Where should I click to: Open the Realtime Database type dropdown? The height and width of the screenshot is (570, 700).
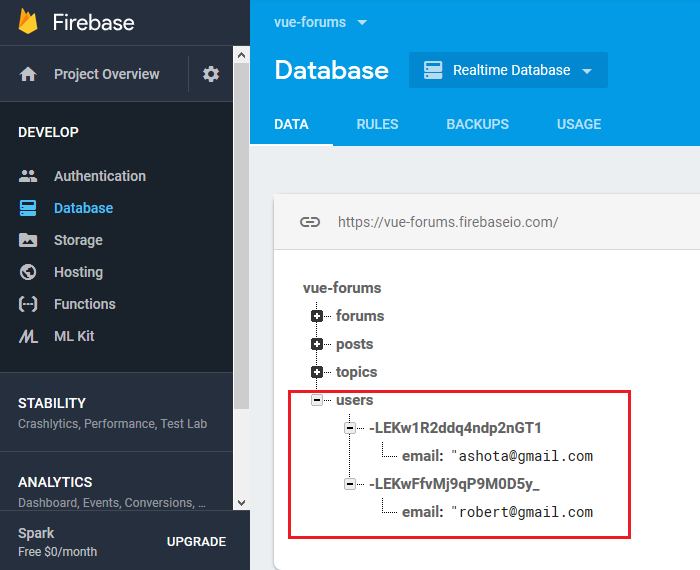coord(508,70)
